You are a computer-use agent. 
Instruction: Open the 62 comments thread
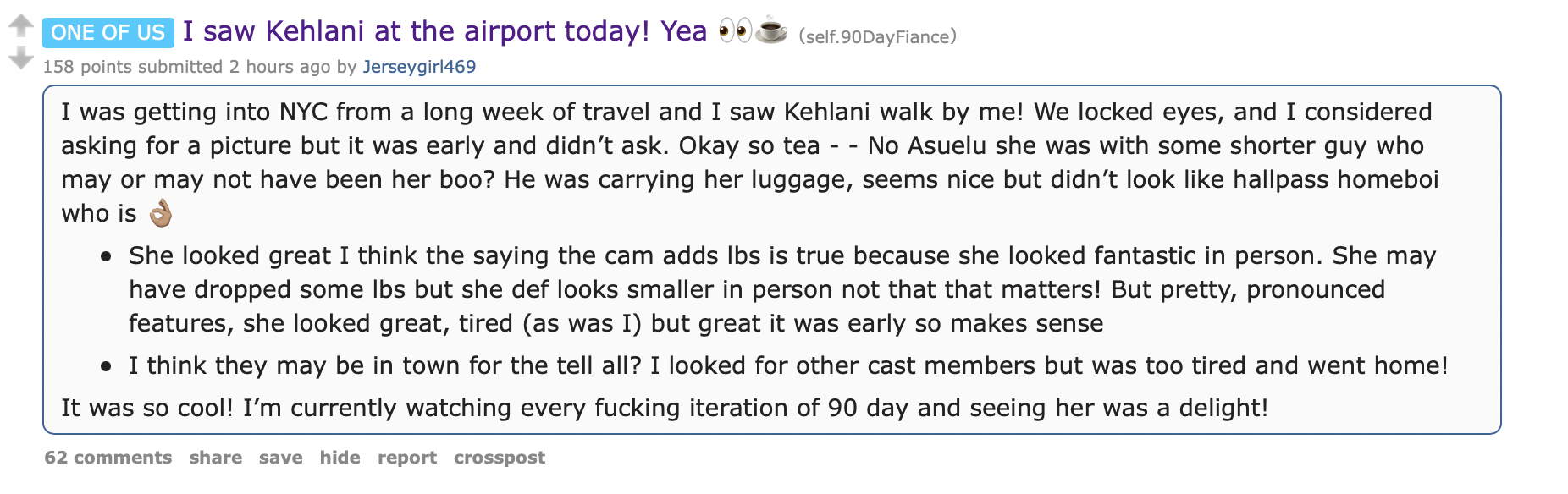coord(108,458)
